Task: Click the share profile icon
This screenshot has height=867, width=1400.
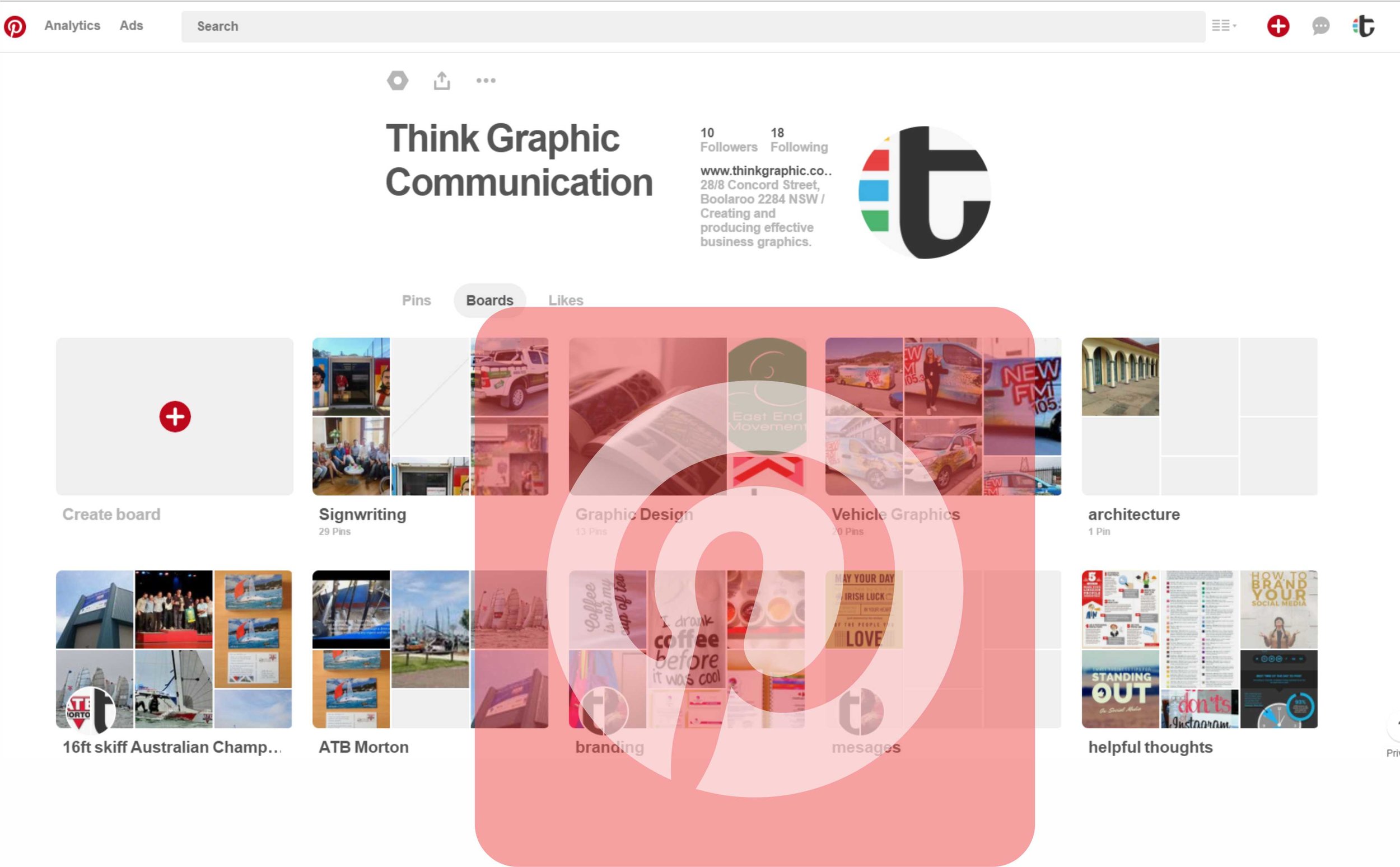Action: (442, 80)
